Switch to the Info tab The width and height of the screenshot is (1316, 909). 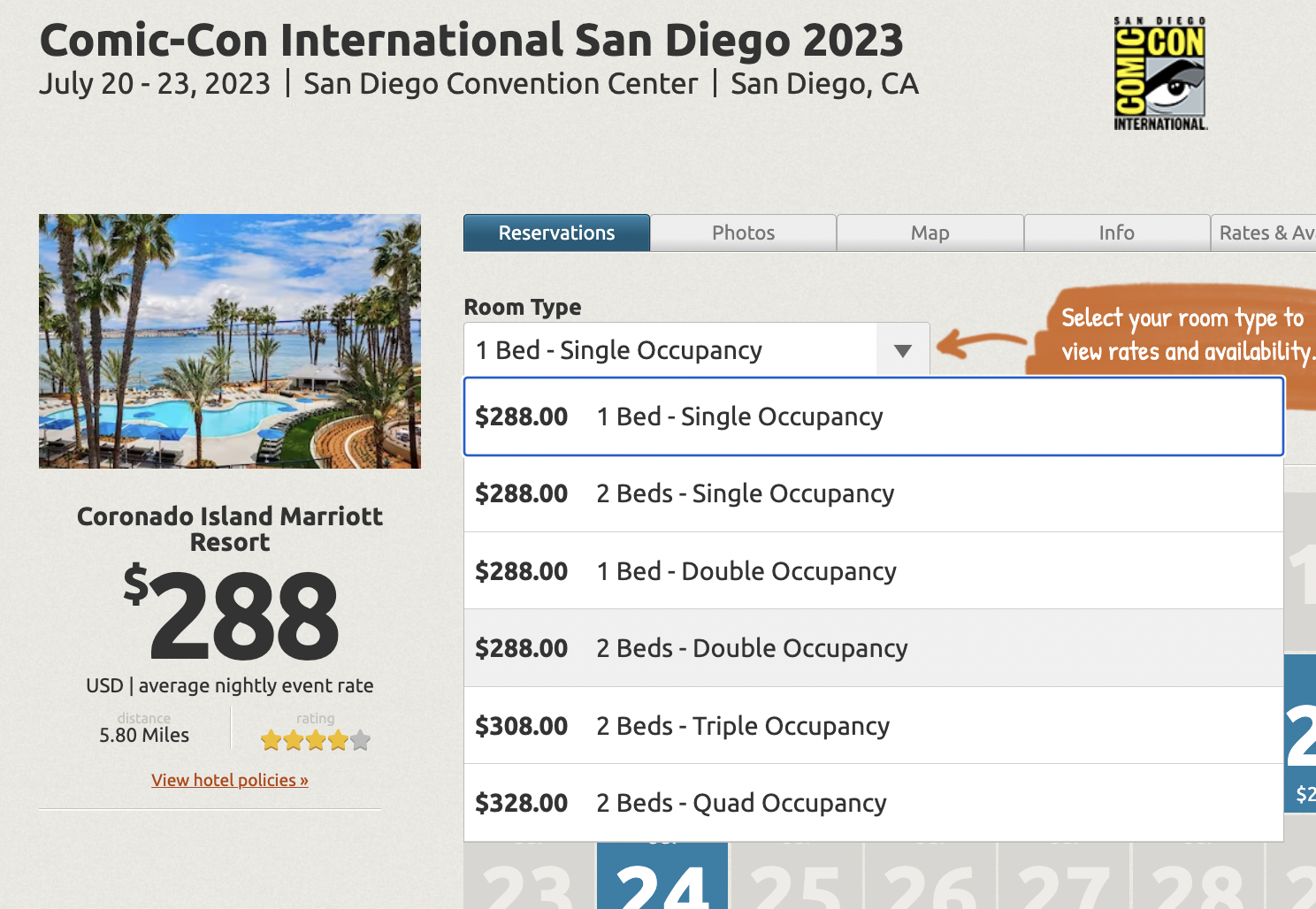point(1117,233)
